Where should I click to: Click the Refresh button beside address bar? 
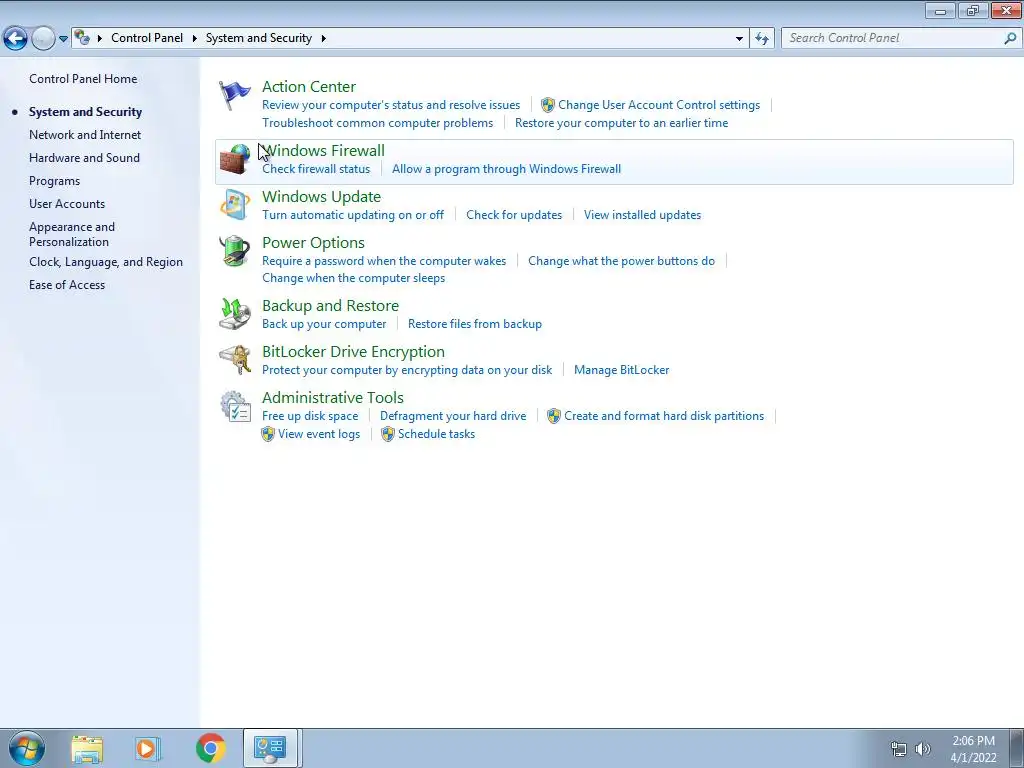point(762,39)
